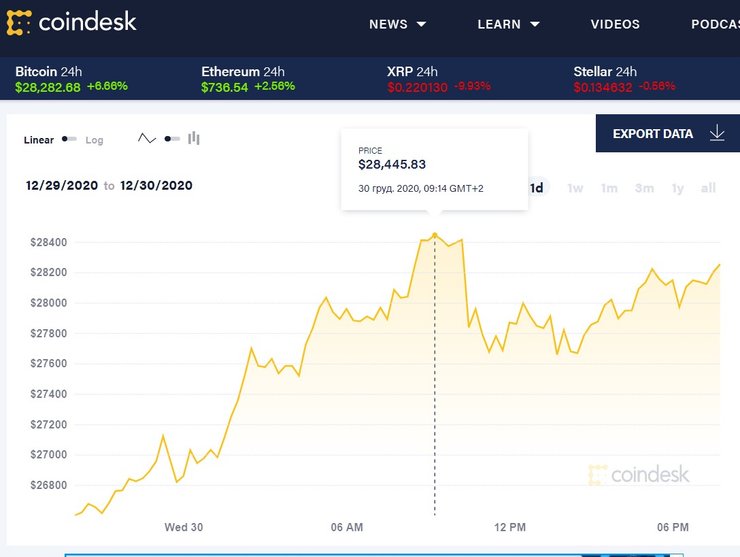Go to the VIDEOS section
This screenshot has height=557, width=740.
(615, 24)
